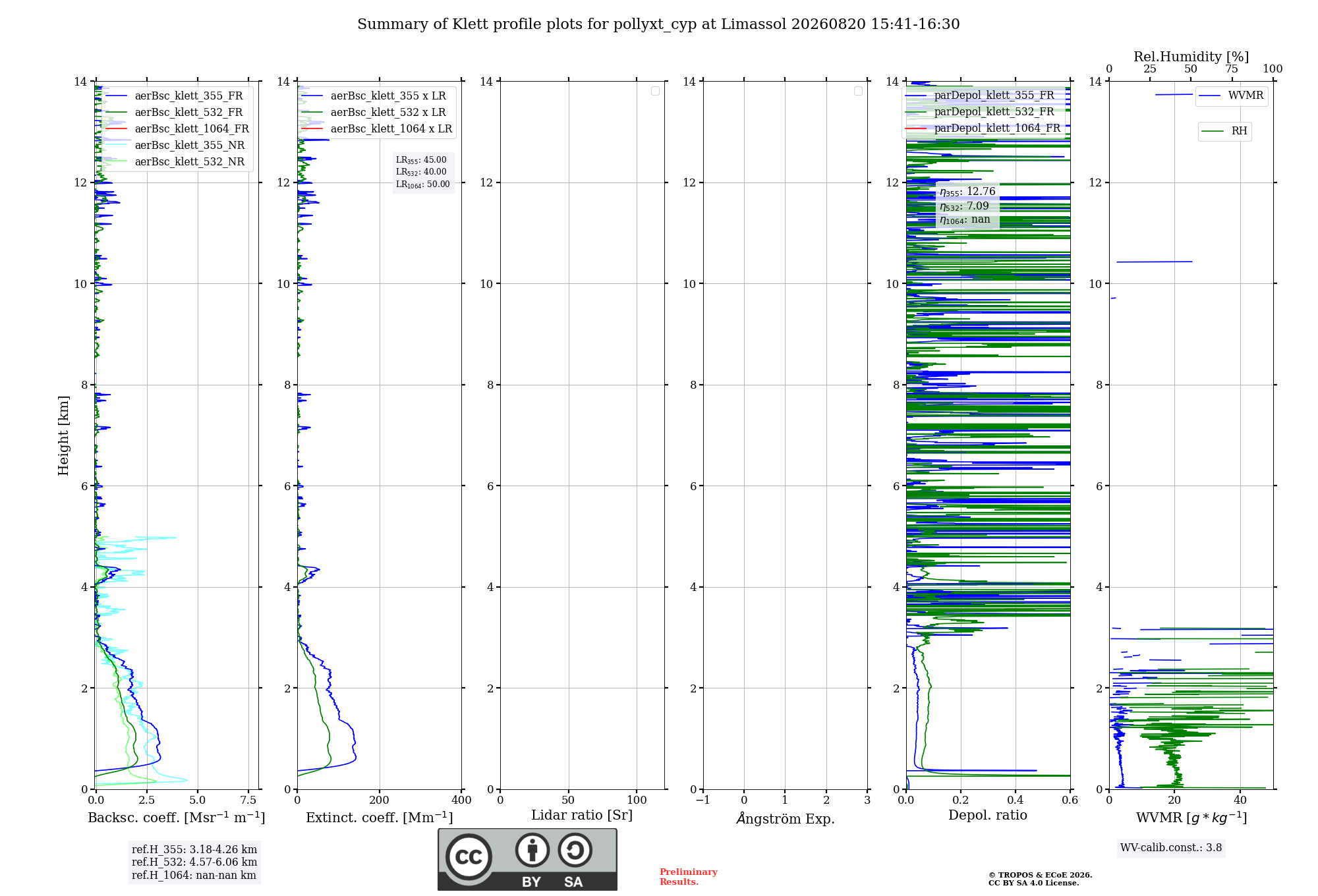1318x896 pixels.
Task: Click the WVMR [g*kg⁻¹] axis label
Action: (1191, 818)
